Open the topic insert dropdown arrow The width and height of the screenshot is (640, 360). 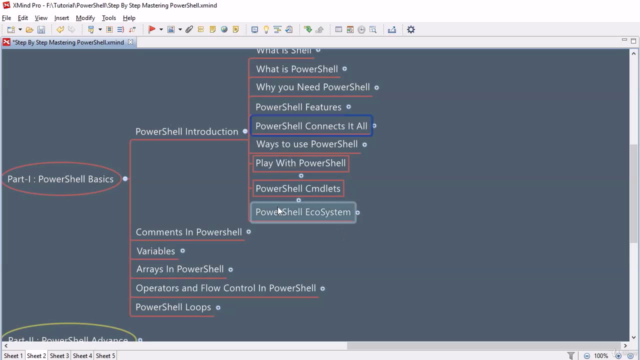click(x=100, y=30)
